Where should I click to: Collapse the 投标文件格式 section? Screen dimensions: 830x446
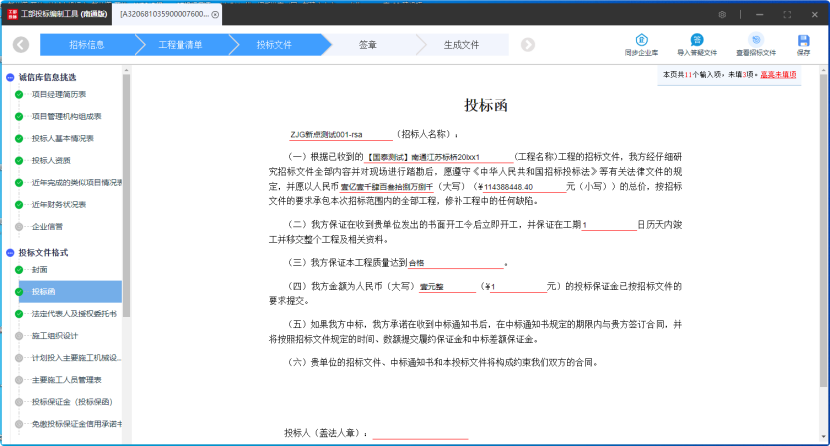click(x=10, y=253)
